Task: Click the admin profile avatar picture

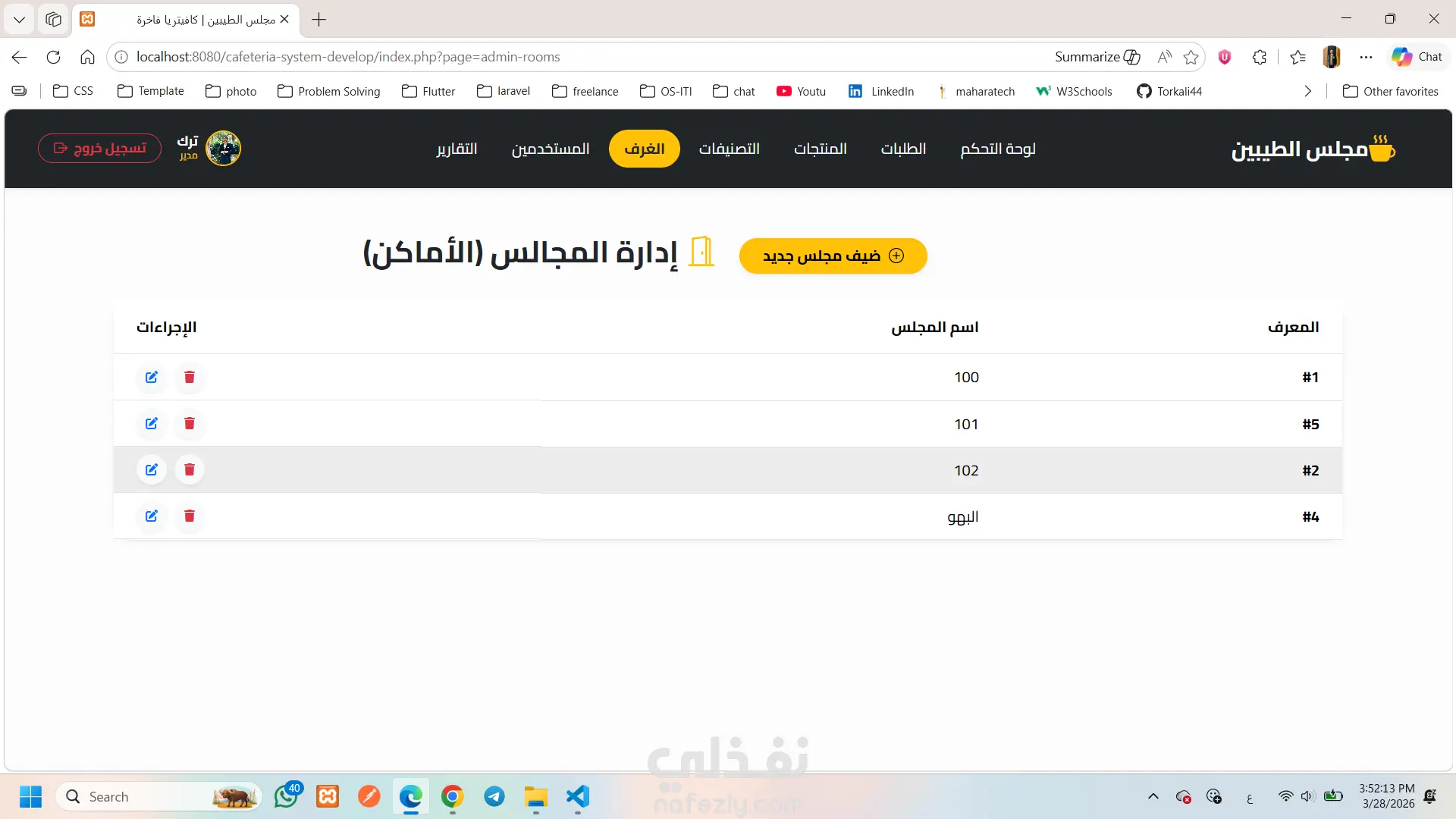Action: pos(223,148)
